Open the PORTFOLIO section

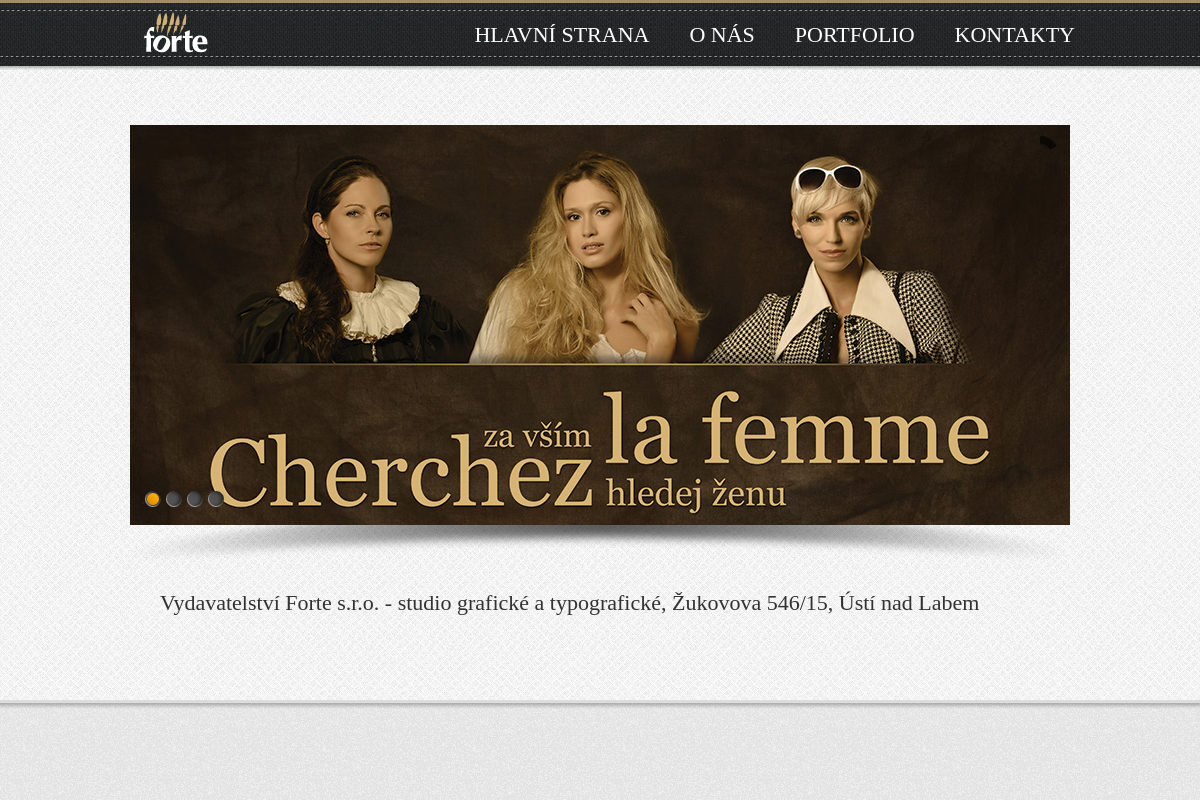855,35
